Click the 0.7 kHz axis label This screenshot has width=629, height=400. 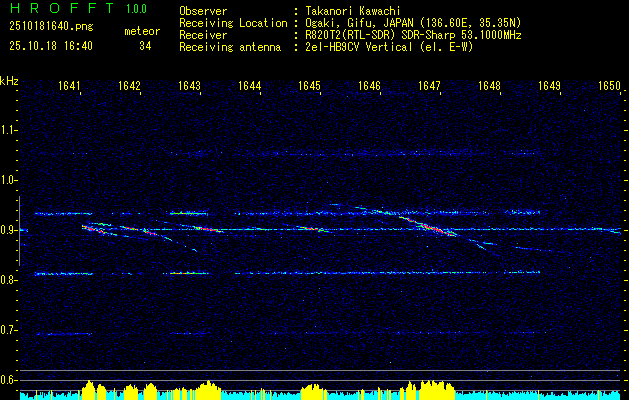pyautogui.click(x=8, y=331)
